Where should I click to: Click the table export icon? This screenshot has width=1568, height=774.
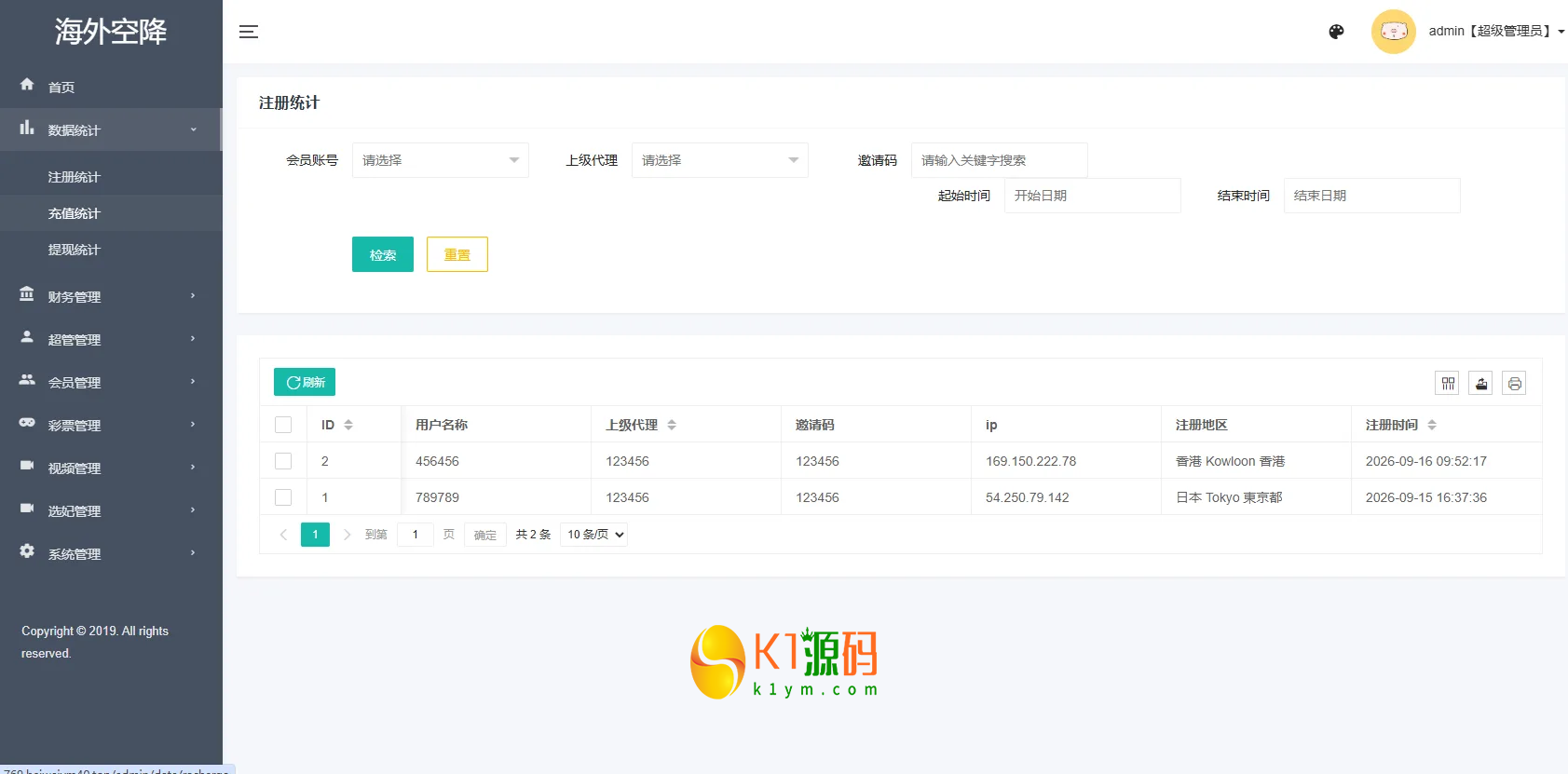pyautogui.click(x=1481, y=383)
